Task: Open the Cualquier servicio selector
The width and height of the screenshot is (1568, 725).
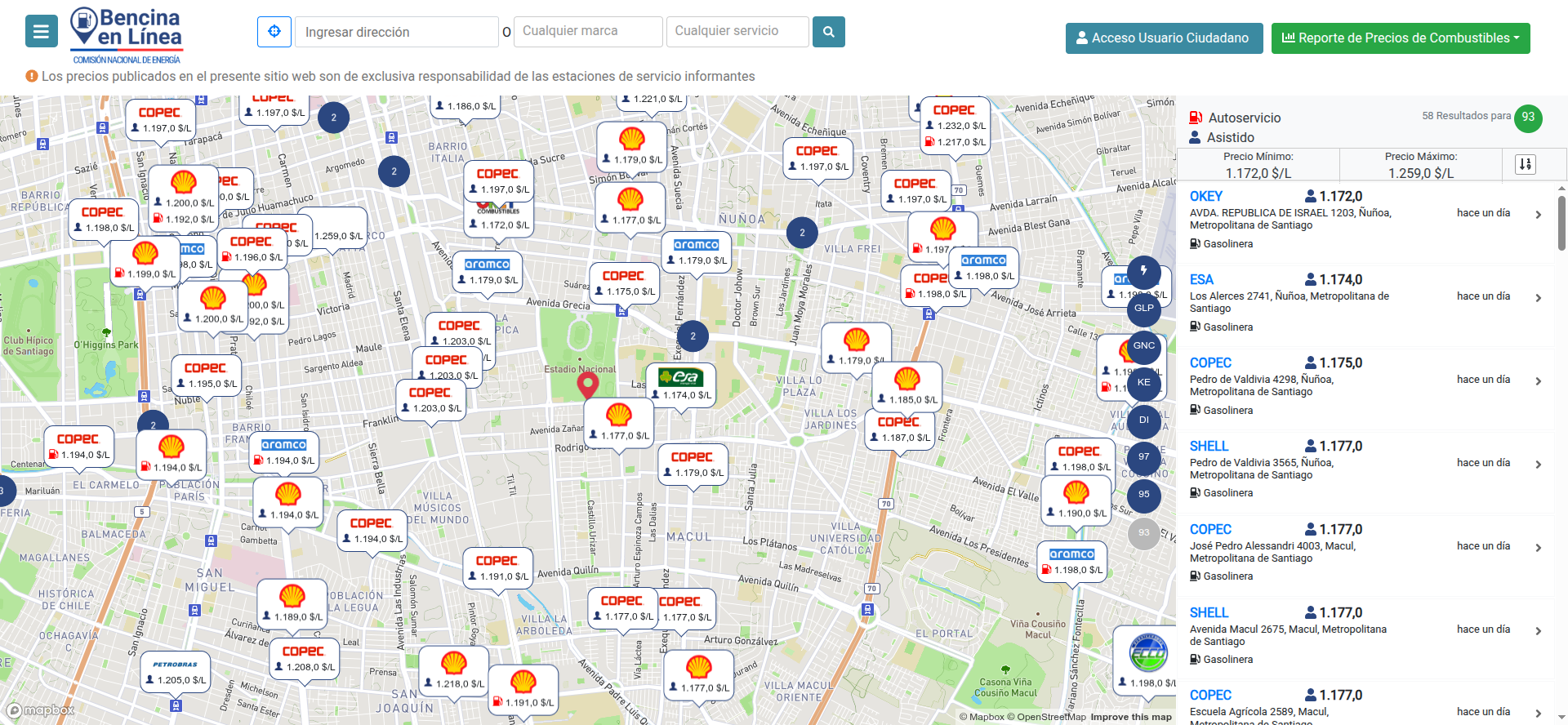Action: [x=737, y=32]
